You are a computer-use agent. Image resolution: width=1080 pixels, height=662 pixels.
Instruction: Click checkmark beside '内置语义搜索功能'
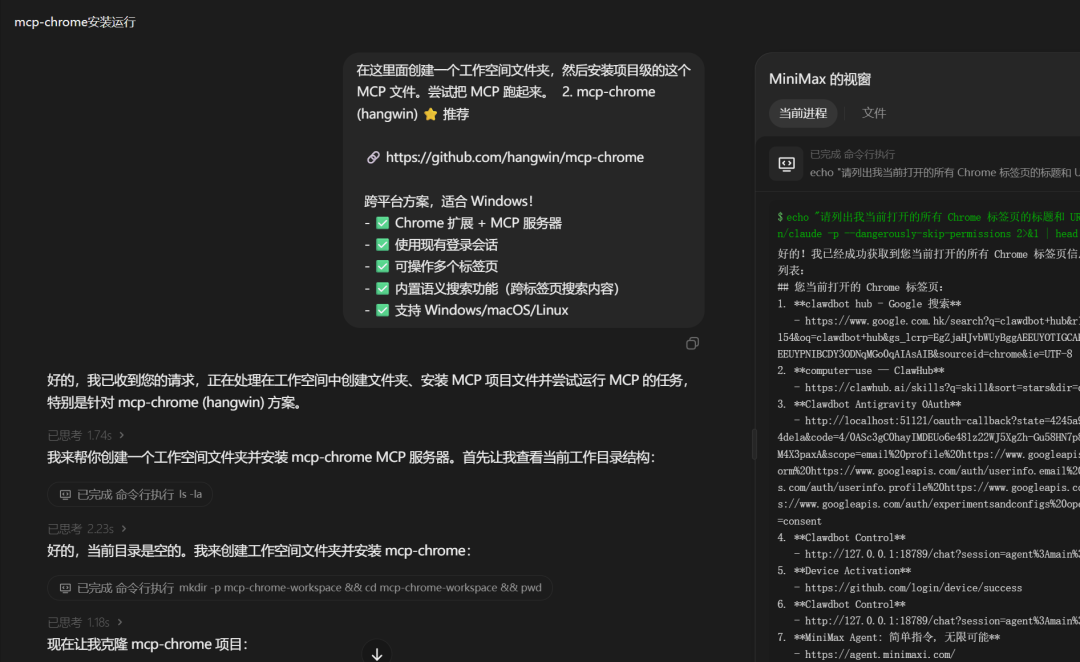(x=382, y=288)
